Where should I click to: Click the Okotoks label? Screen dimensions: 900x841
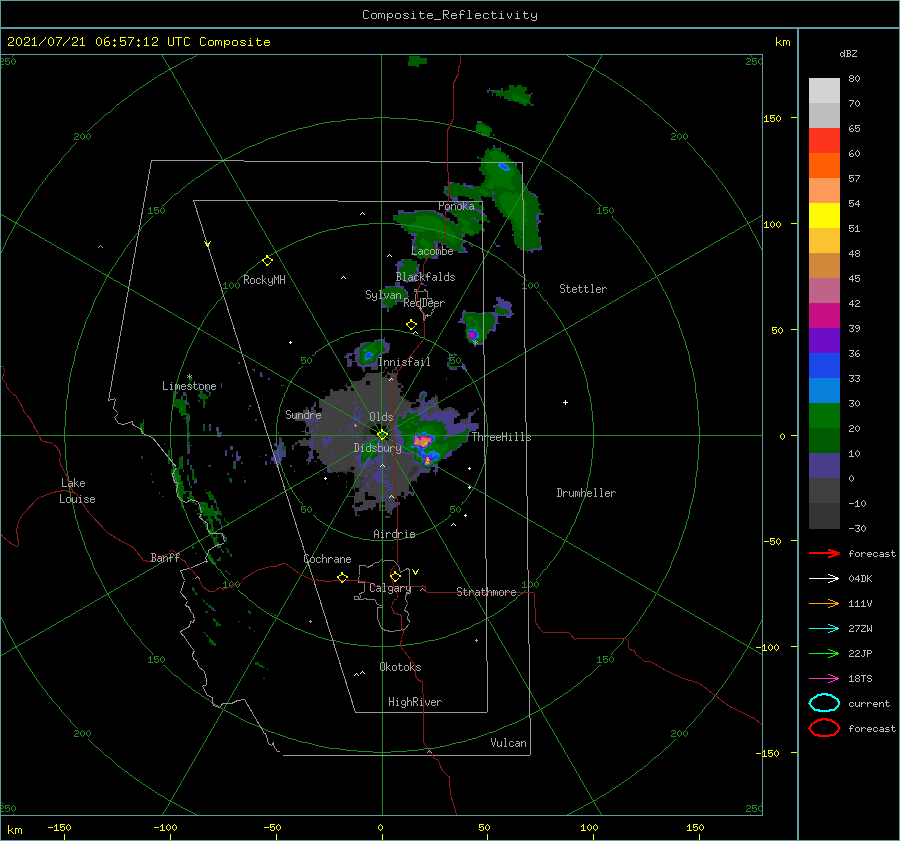coord(400,667)
